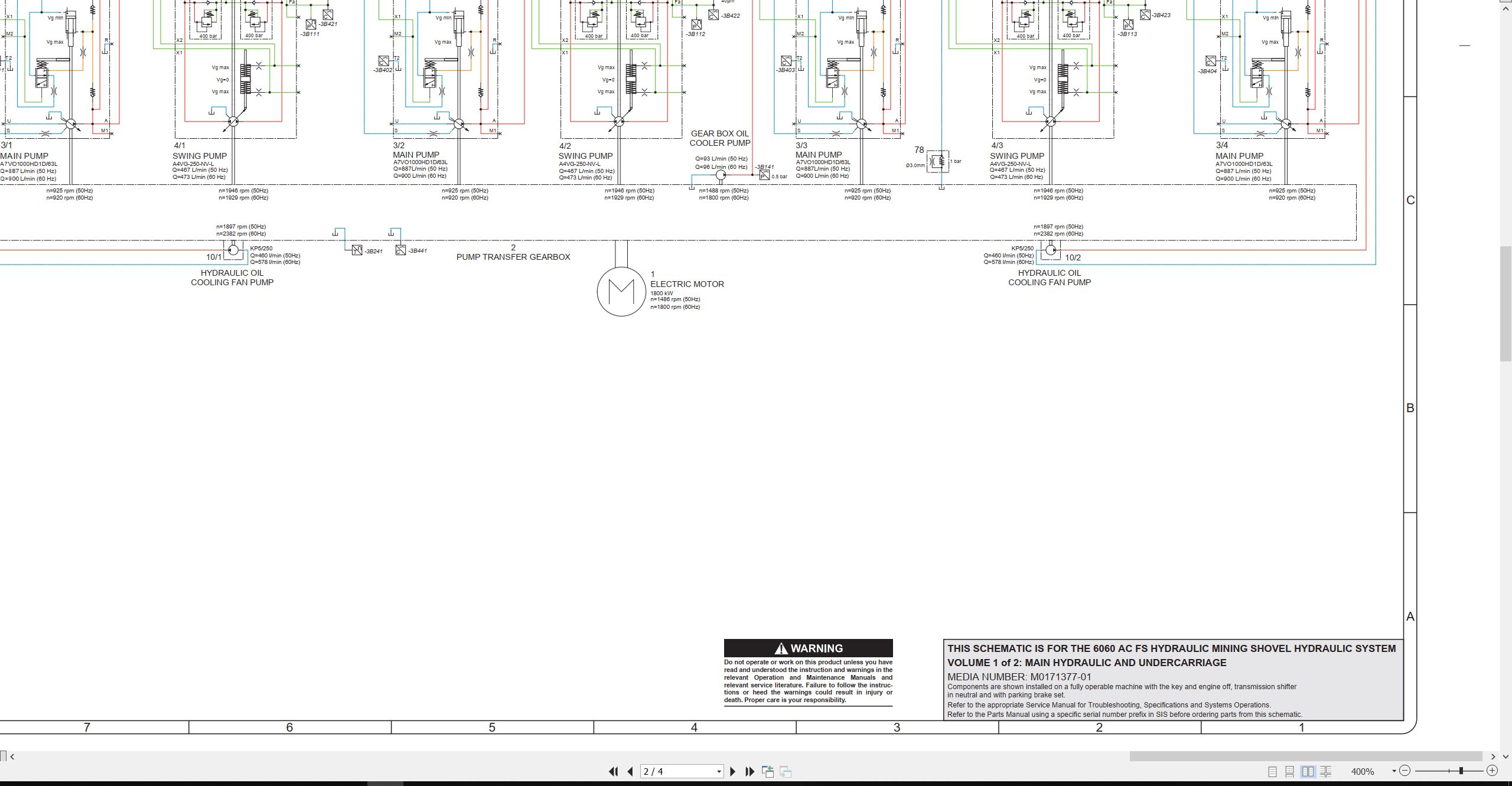Click the -3B421 sensor label

(328, 24)
